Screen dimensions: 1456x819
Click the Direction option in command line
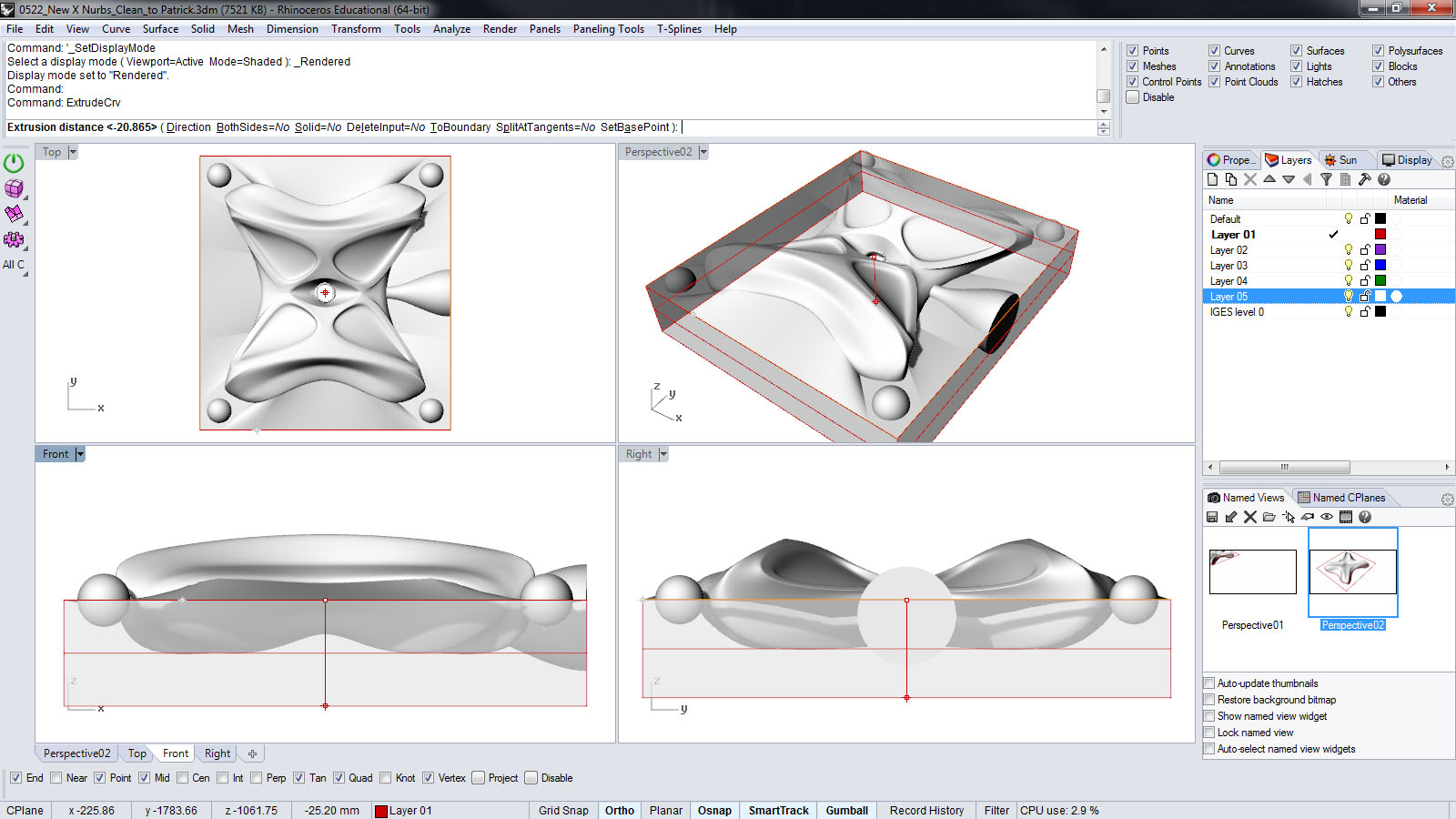[x=188, y=127]
